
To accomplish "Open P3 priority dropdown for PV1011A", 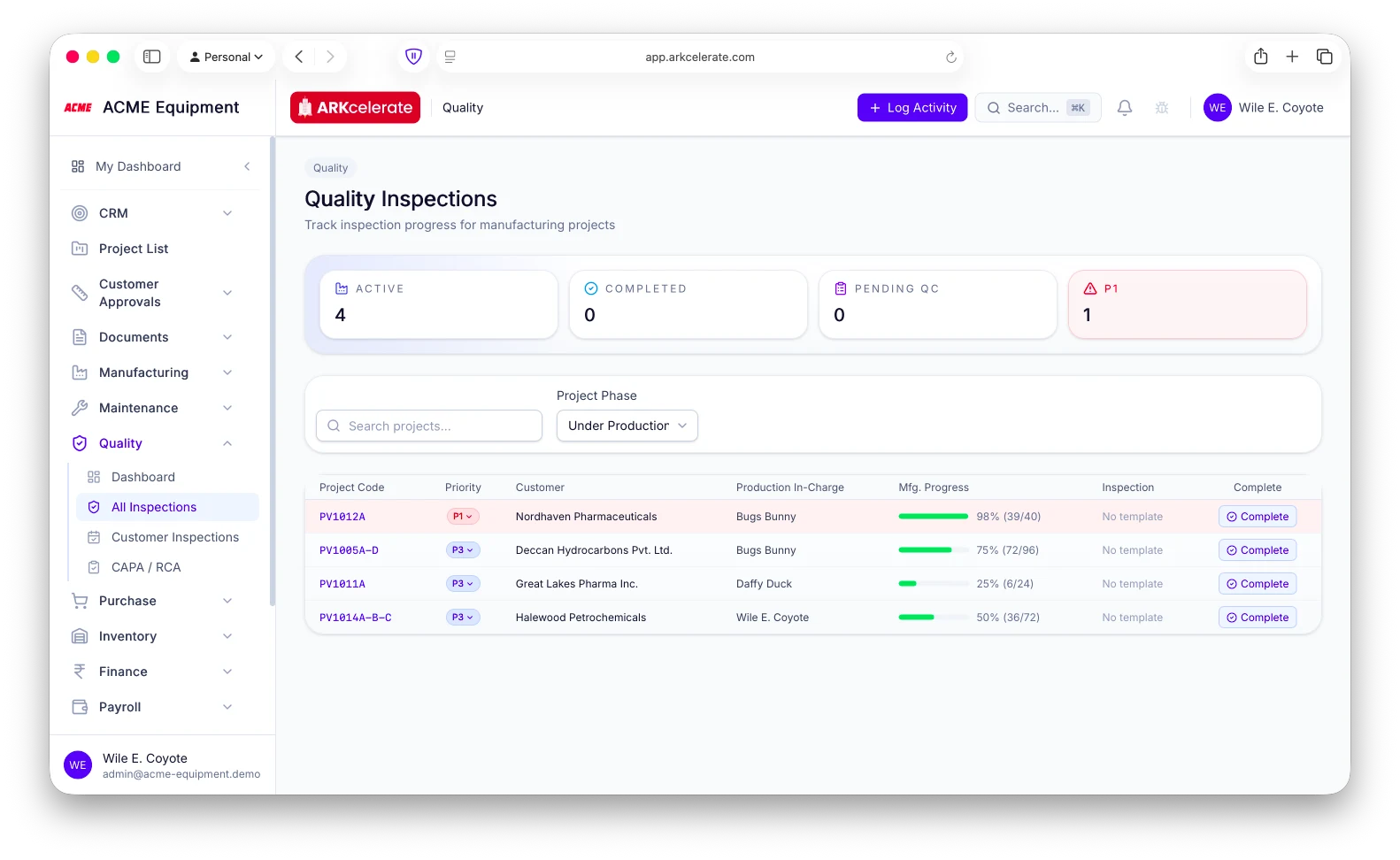I will click(463, 584).
